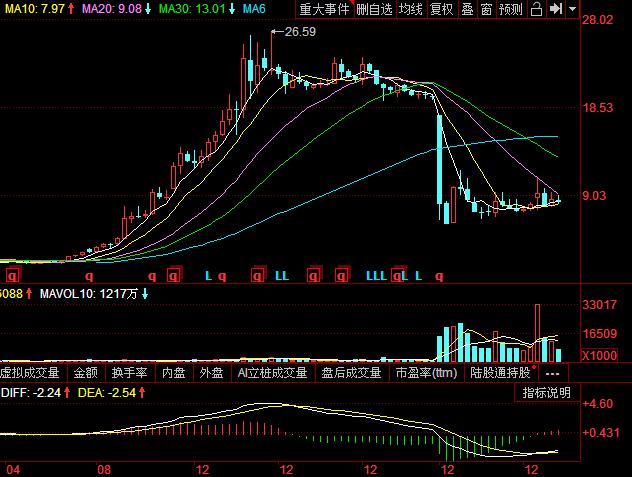Click the MAVOL10: 1217万 volume label
The width and height of the screenshot is (632, 477).
tap(89, 294)
